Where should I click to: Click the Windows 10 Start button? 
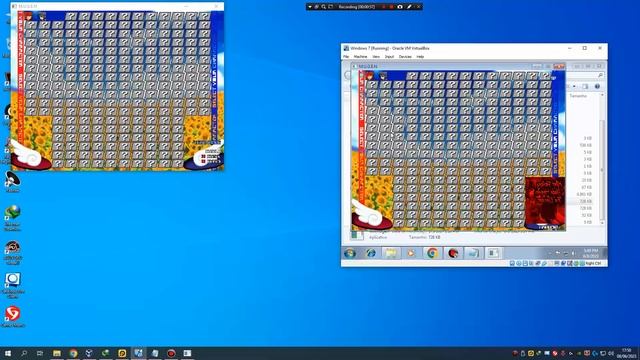pos(7,353)
